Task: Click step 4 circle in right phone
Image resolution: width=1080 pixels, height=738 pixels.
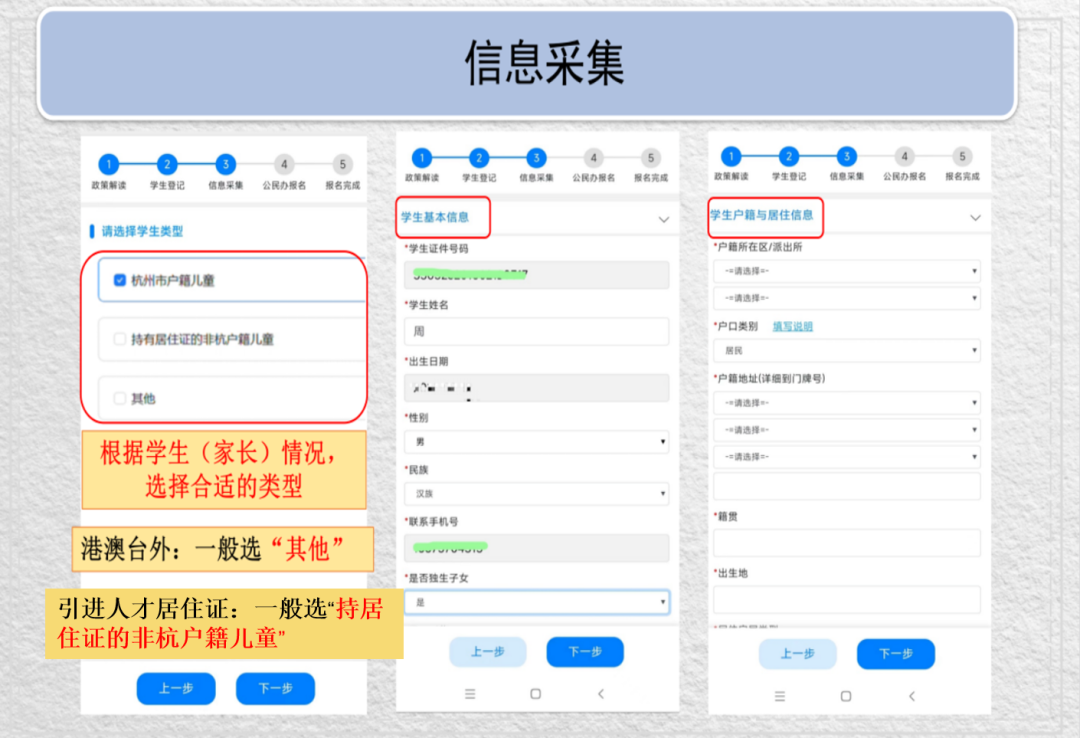Action: (904, 156)
